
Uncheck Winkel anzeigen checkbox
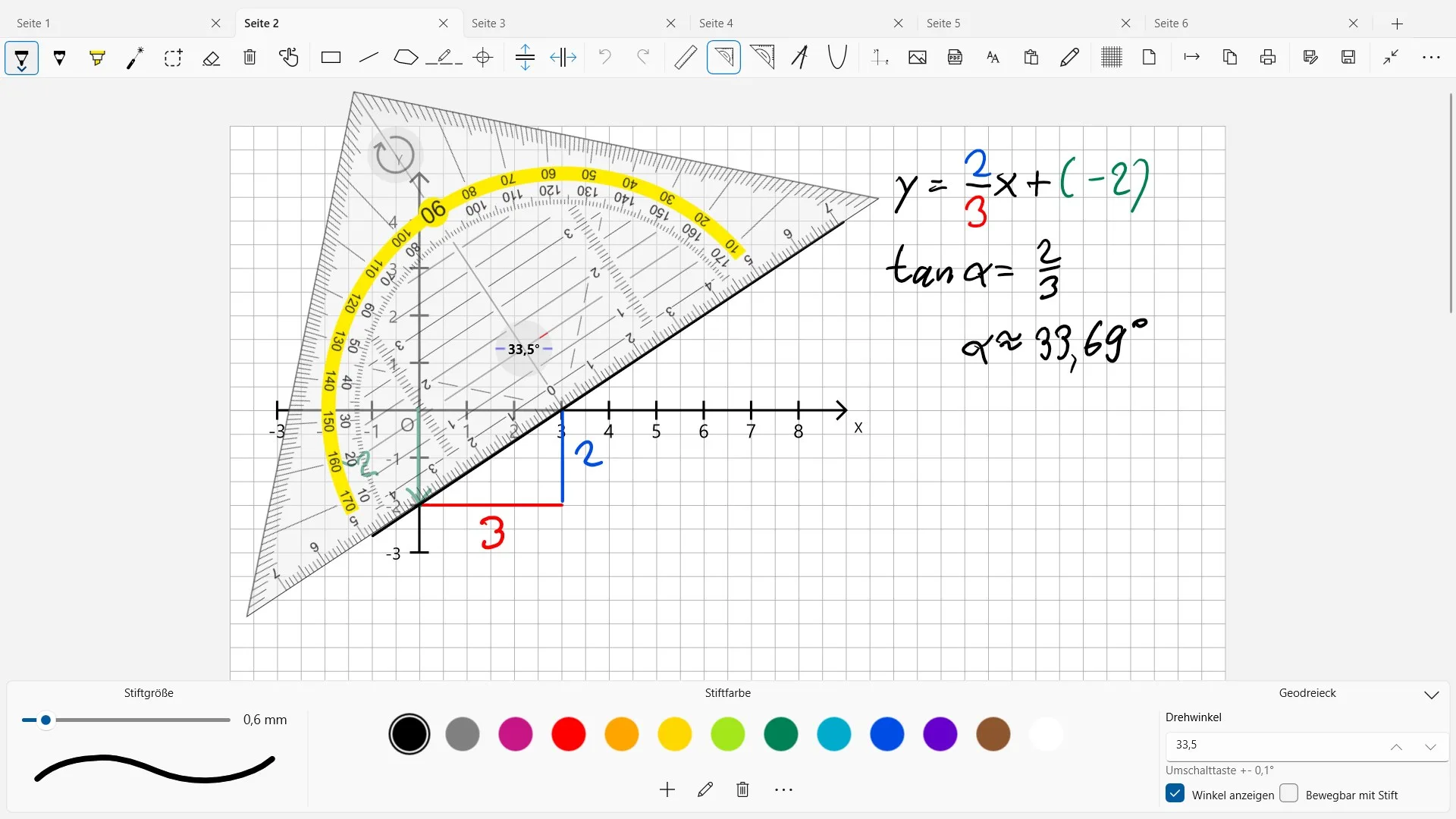(x=1175, y=794)
